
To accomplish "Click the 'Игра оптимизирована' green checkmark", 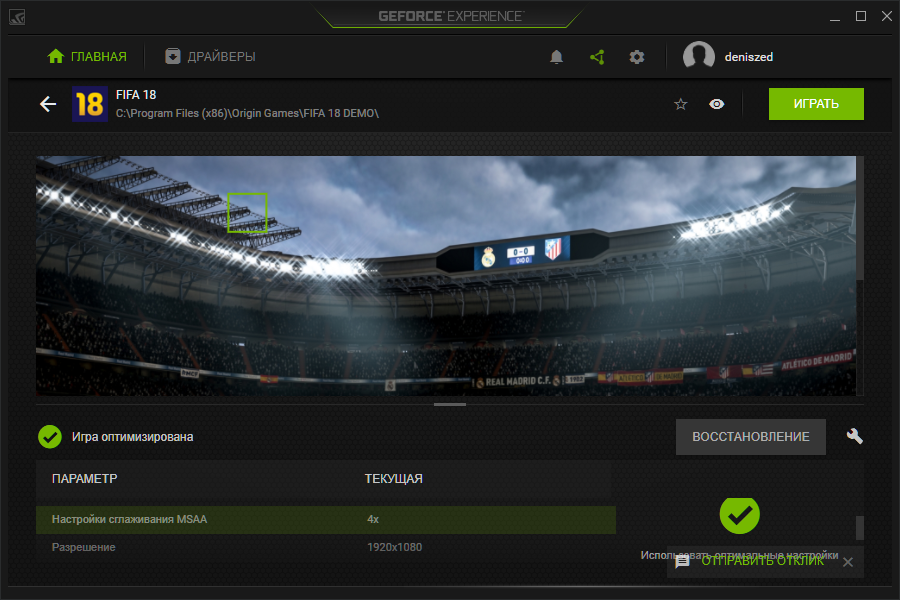I will pos(50,437).
